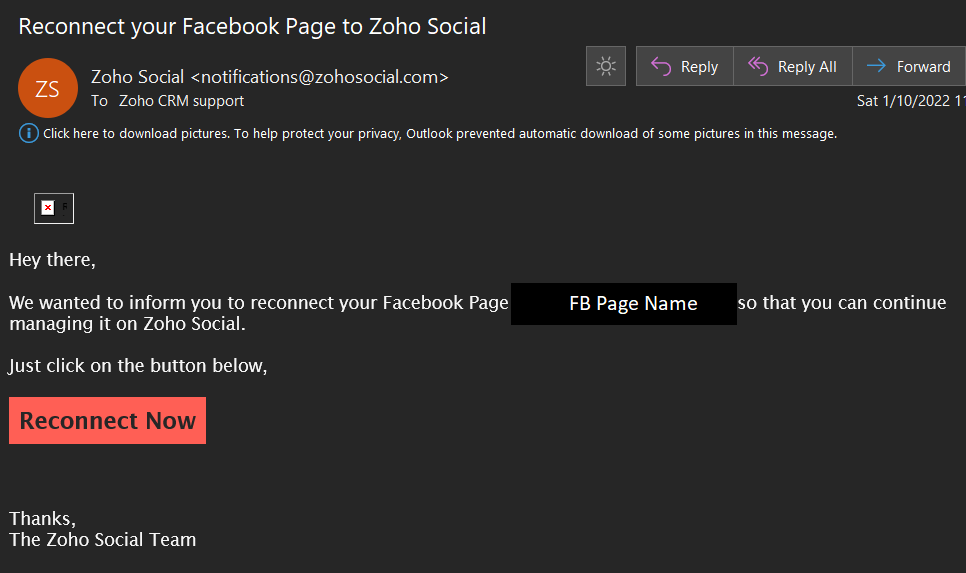Toggle the sun icon dark mode switch
The width and height of the screenshot is (966, 573).
pyautogui.click(x=606, y=66)
